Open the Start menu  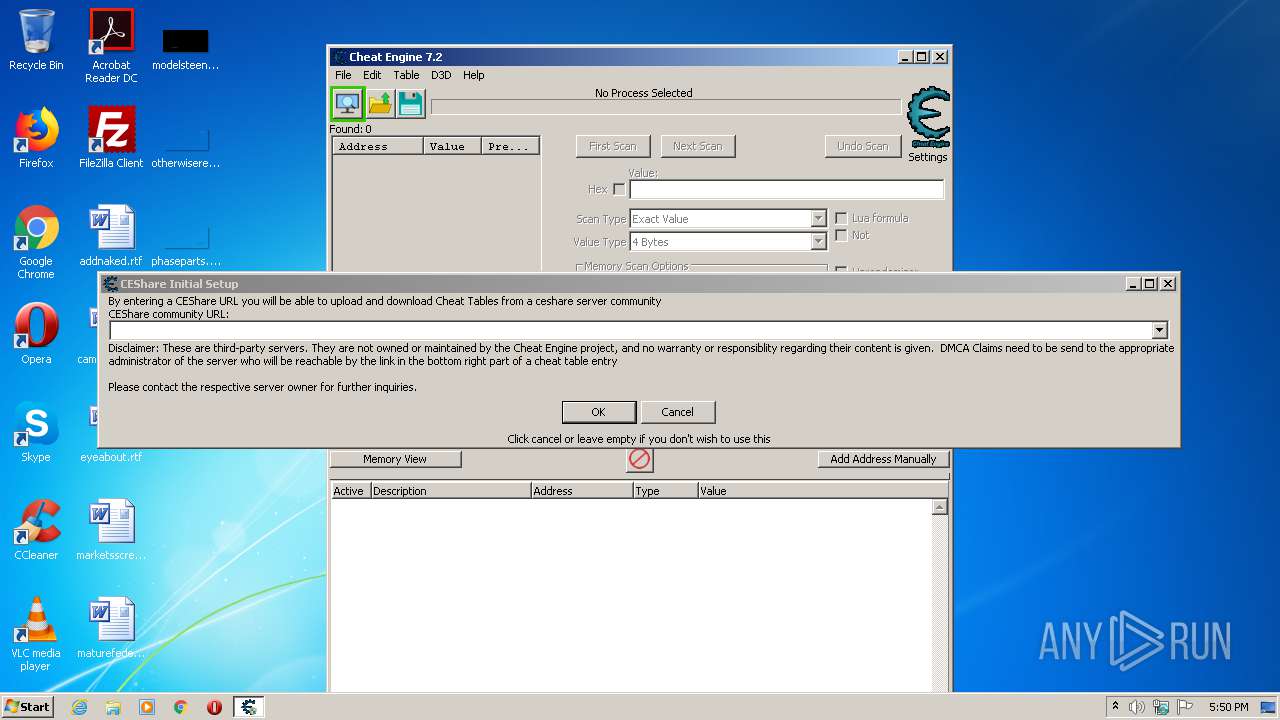point(28,707)
